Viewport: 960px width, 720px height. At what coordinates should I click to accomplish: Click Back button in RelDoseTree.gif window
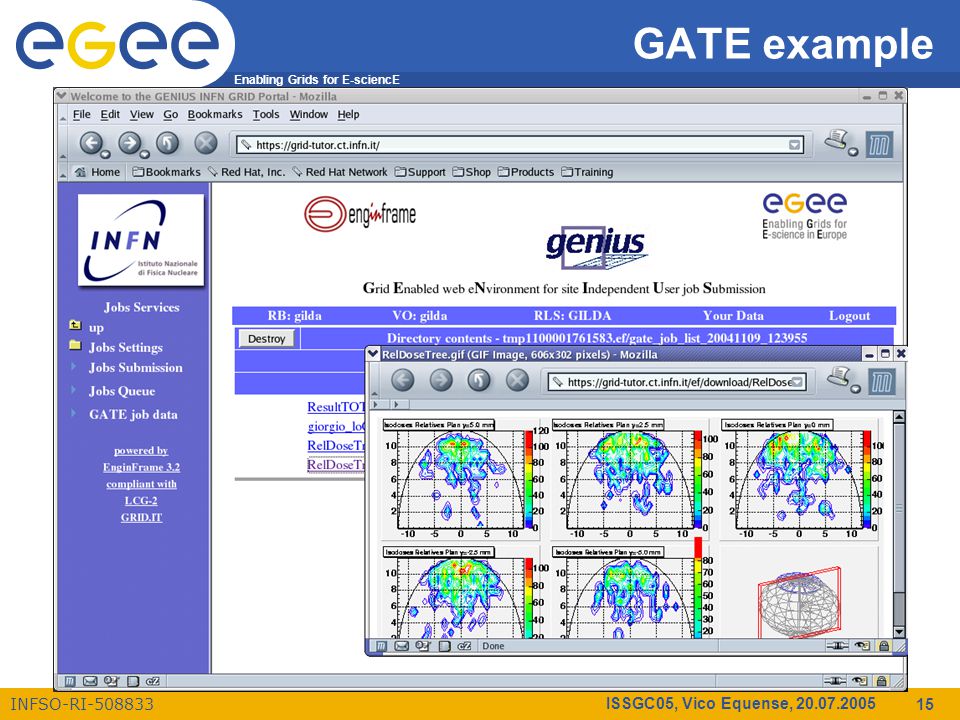click(x=402, y=380)
